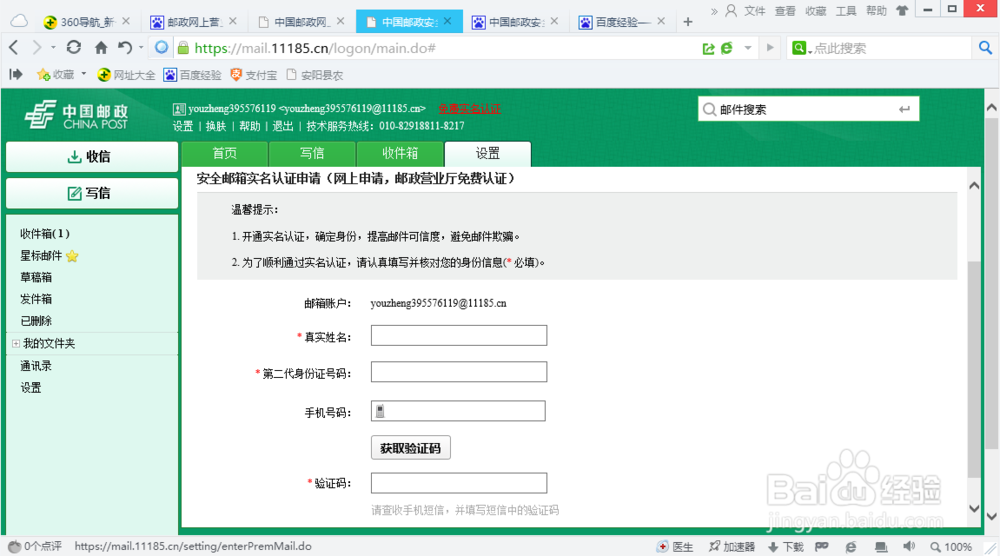This screenshot has height=556, width=1000.
Task: Click the undo/restore closed tab icon
Action: pos(125,47)
